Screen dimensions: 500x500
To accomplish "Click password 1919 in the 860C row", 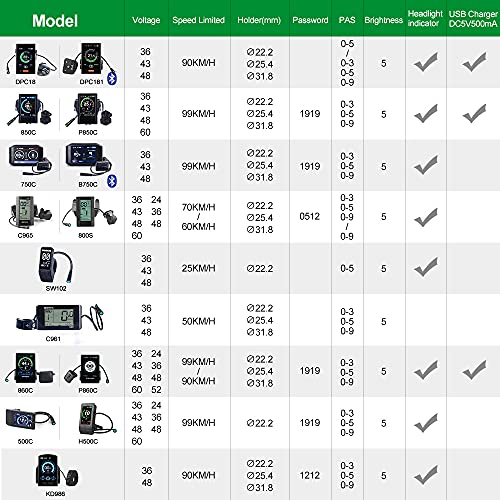I will pos(310,371).
